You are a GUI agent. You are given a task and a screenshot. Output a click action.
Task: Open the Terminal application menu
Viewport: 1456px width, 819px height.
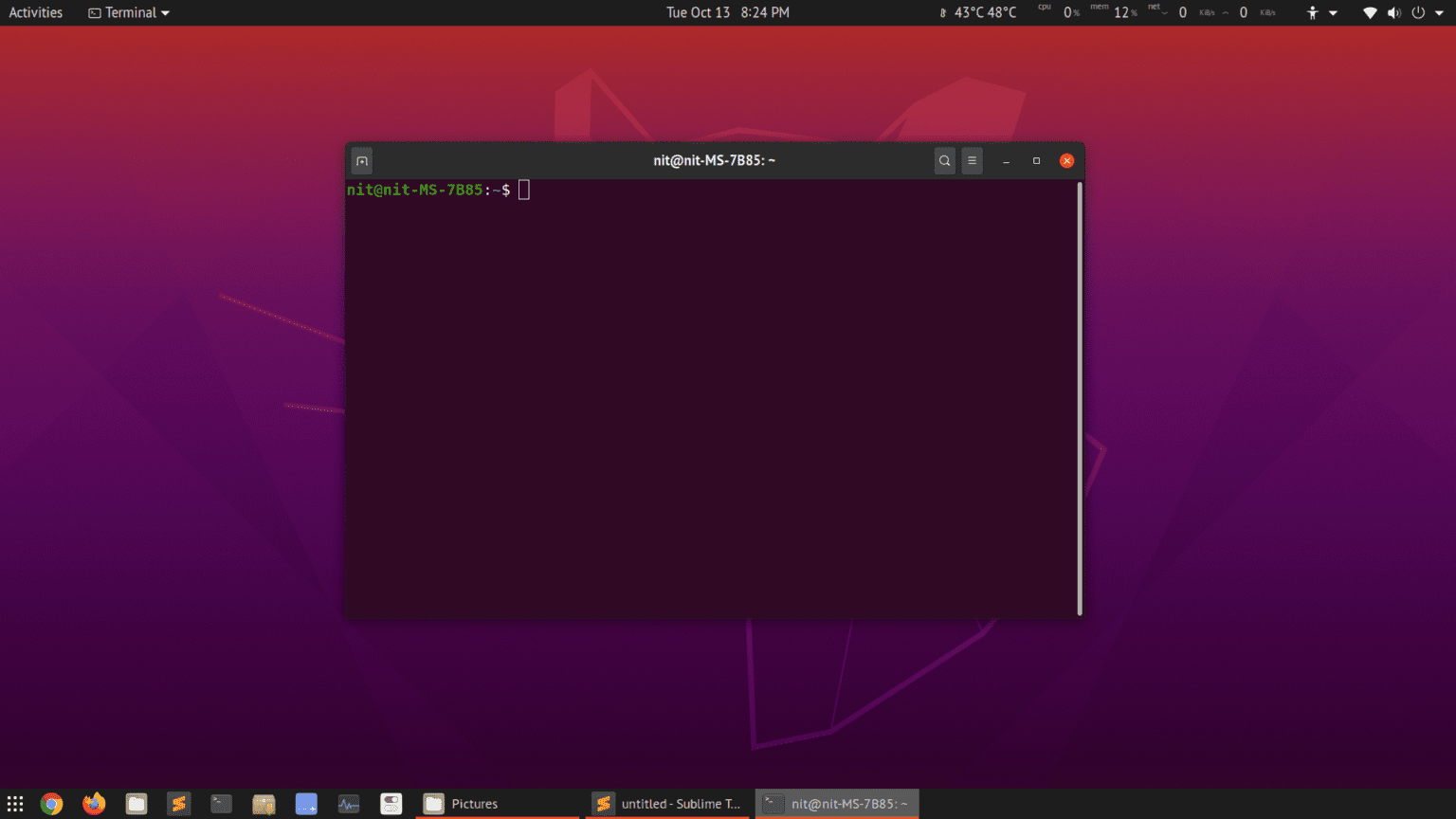(128, 12)
